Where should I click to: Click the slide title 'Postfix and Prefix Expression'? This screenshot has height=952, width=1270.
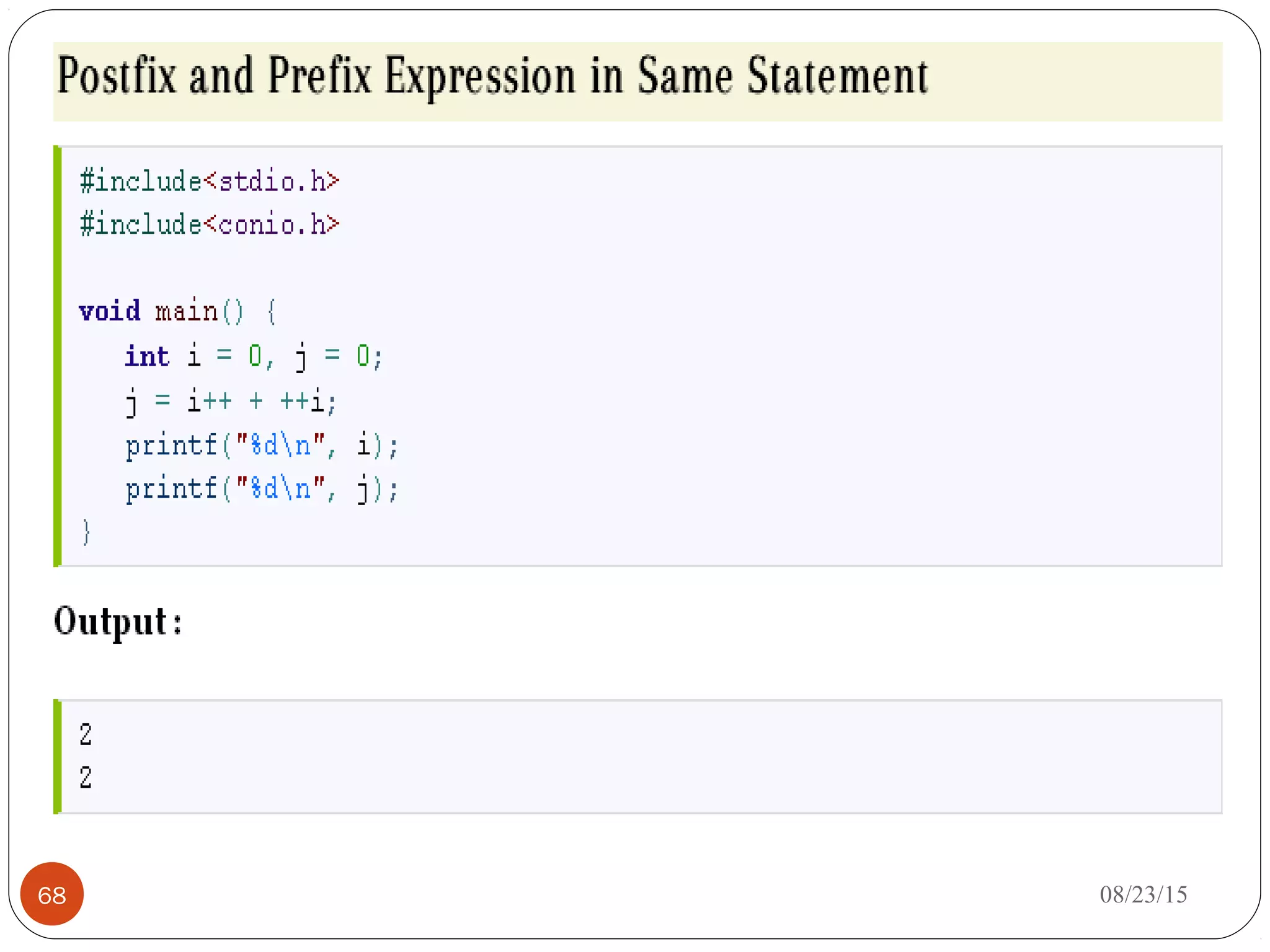pyautogui.click(x=316, y=77)
